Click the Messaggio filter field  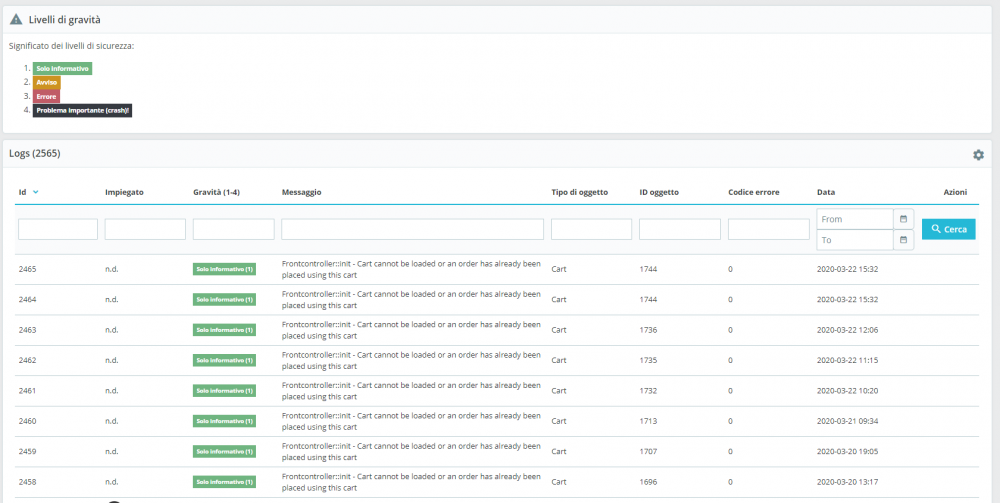click(412, 229)
